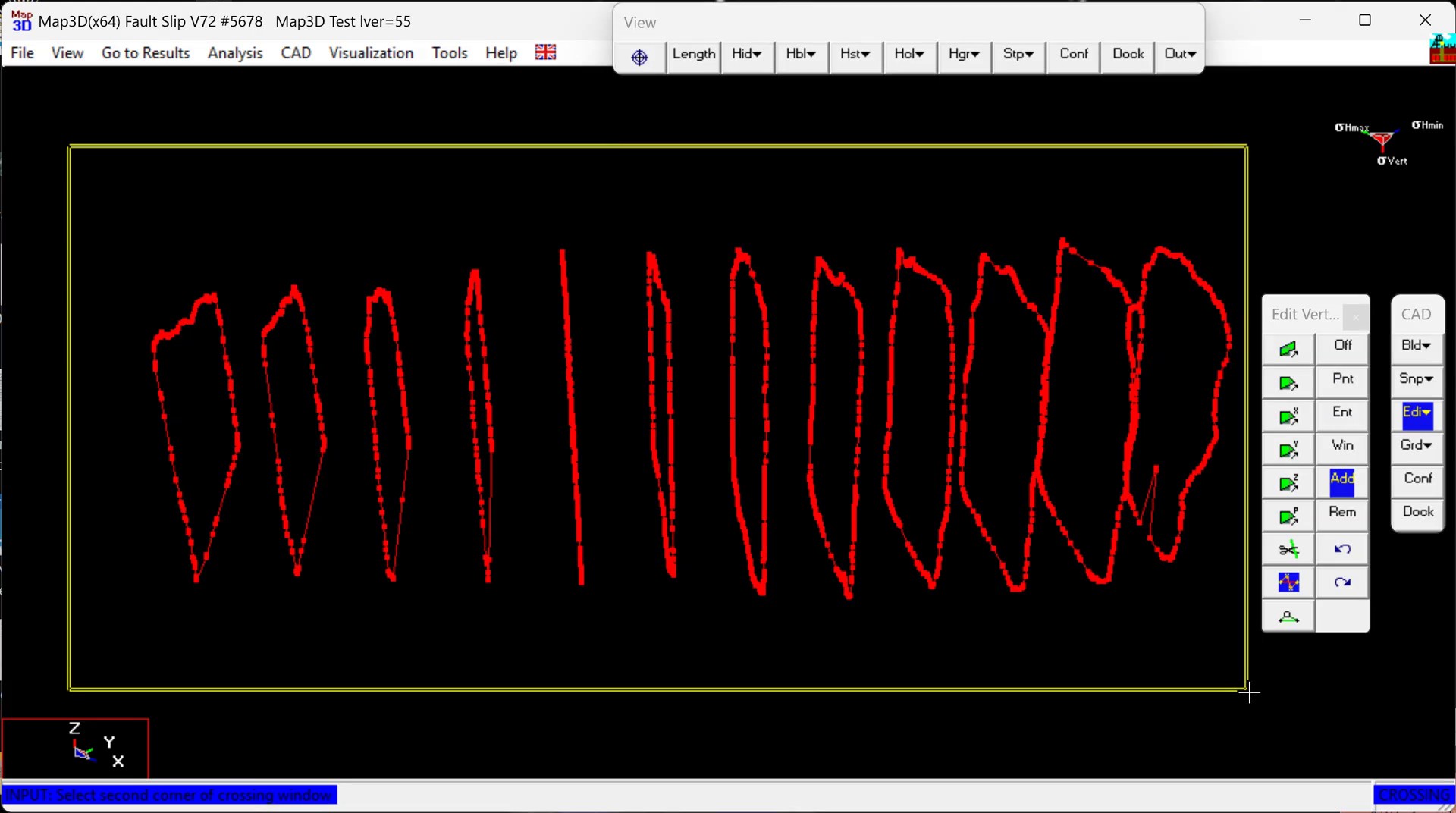Screen dimensions: 1456x813
Task: Click the green arc icon at panel bottom
Action: tap(1288, 617)
